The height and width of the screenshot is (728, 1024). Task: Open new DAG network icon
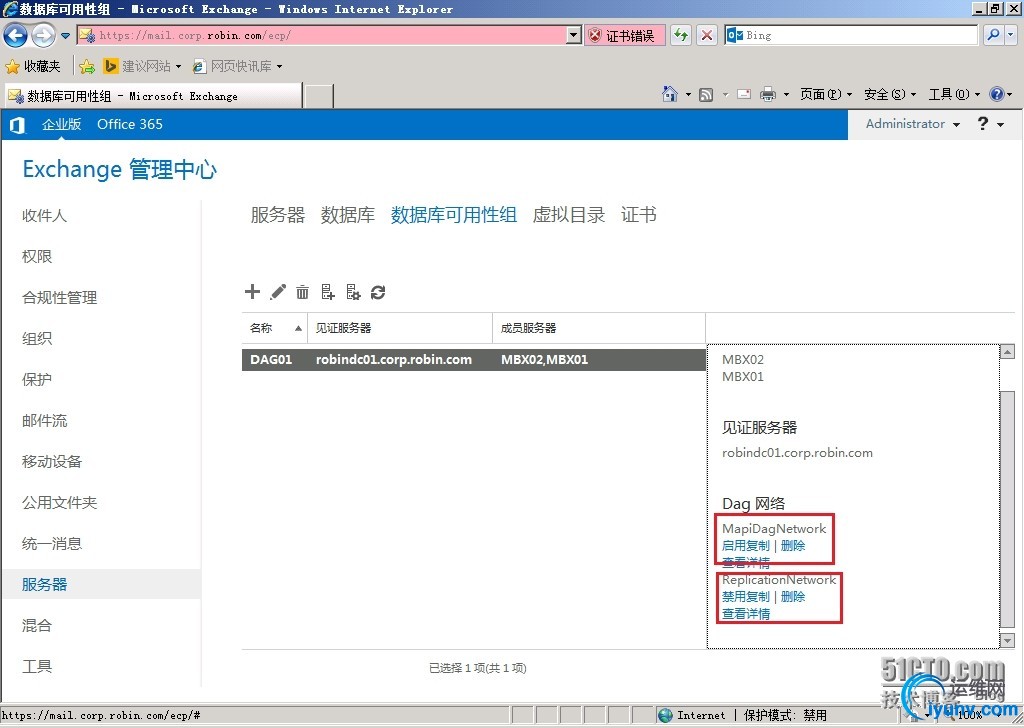click(353, 292)
